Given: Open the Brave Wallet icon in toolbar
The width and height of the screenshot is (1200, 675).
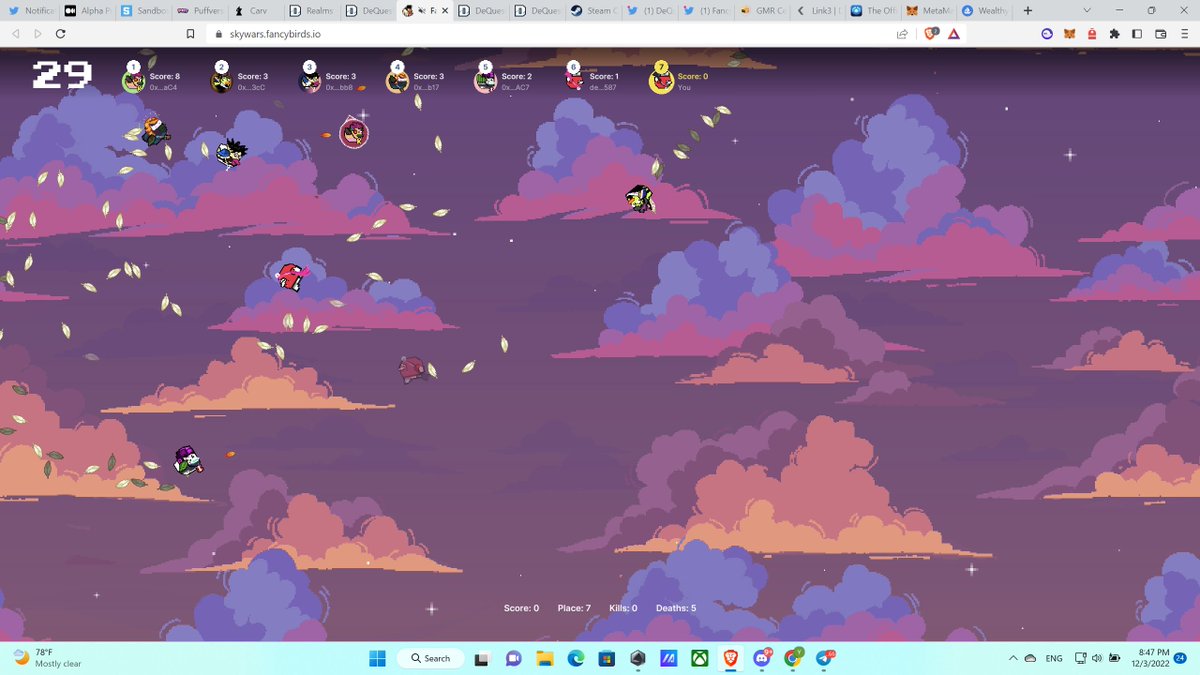Looking at the screenshot, I should (x=1161, y=33).
